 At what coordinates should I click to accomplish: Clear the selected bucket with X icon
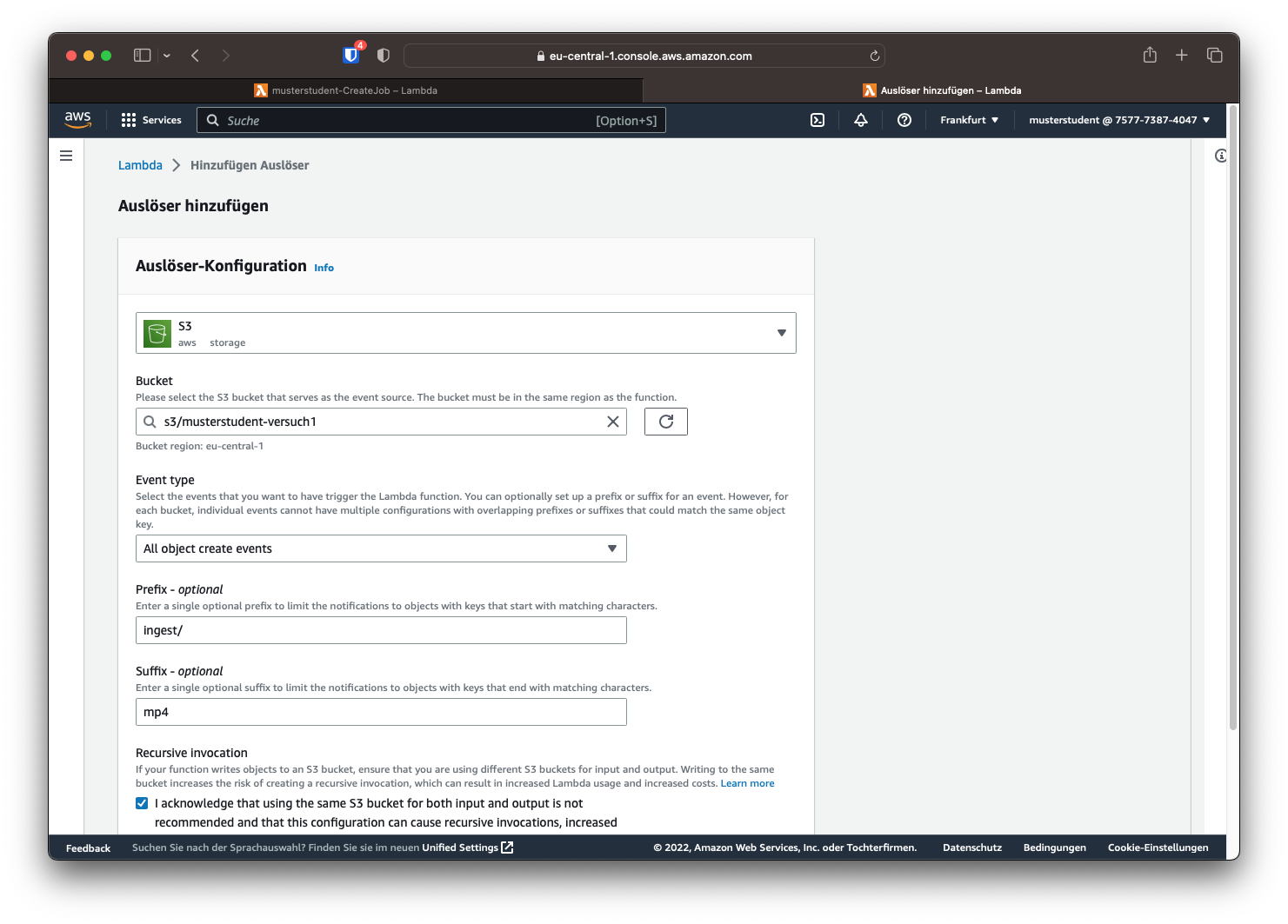[613, 422]
